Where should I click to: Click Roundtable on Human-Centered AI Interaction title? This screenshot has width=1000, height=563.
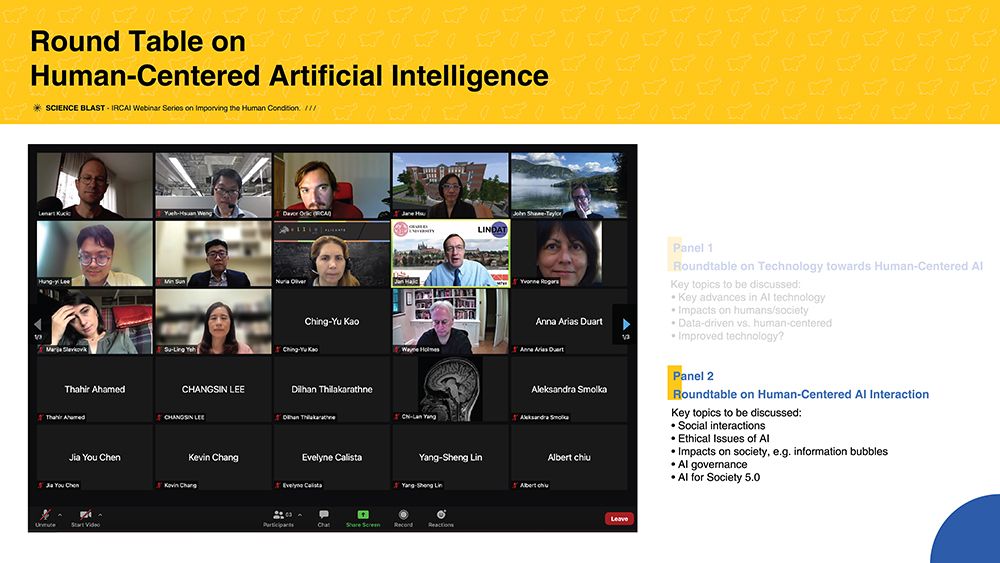point(801,394)
